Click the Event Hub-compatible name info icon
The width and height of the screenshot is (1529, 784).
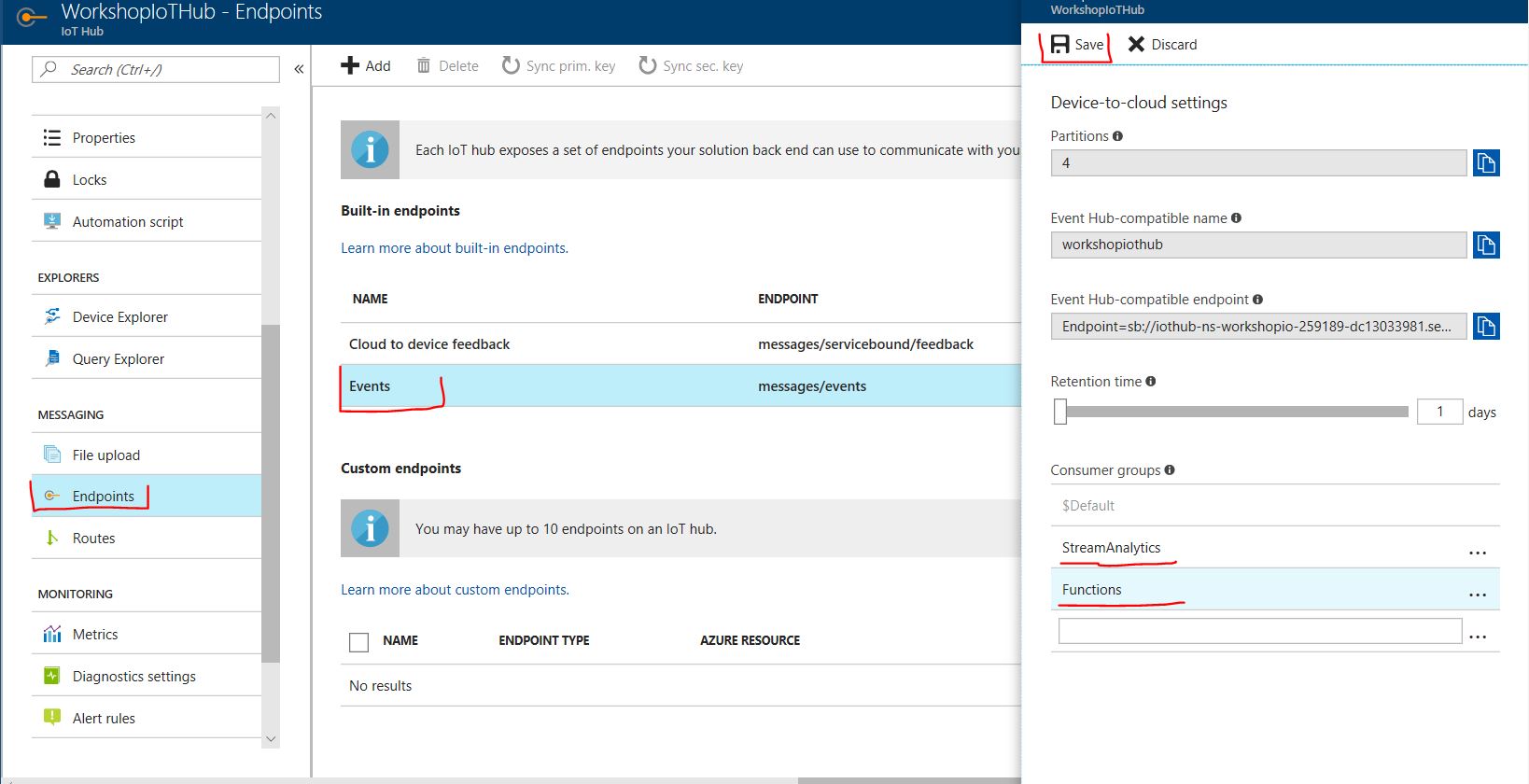[1236, 218]
